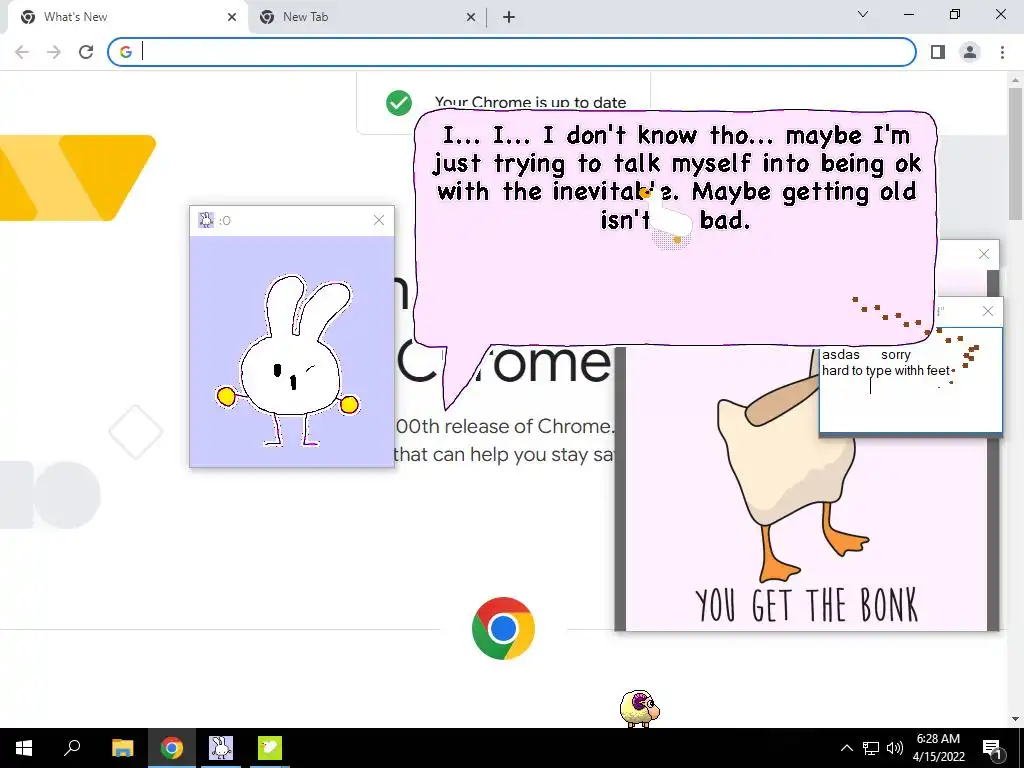Close the New Tab tab
Image resolution: width=1024 pixels, height=768 pixels.
coord(471,17)
